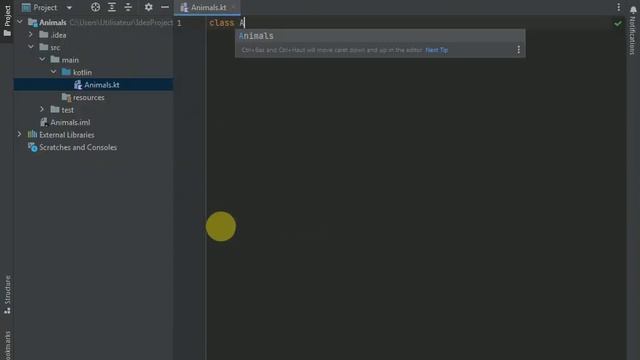This screenshot has height=360, width=640.
Task: Click the resources folder icon
Action: [x=66, y=97]
